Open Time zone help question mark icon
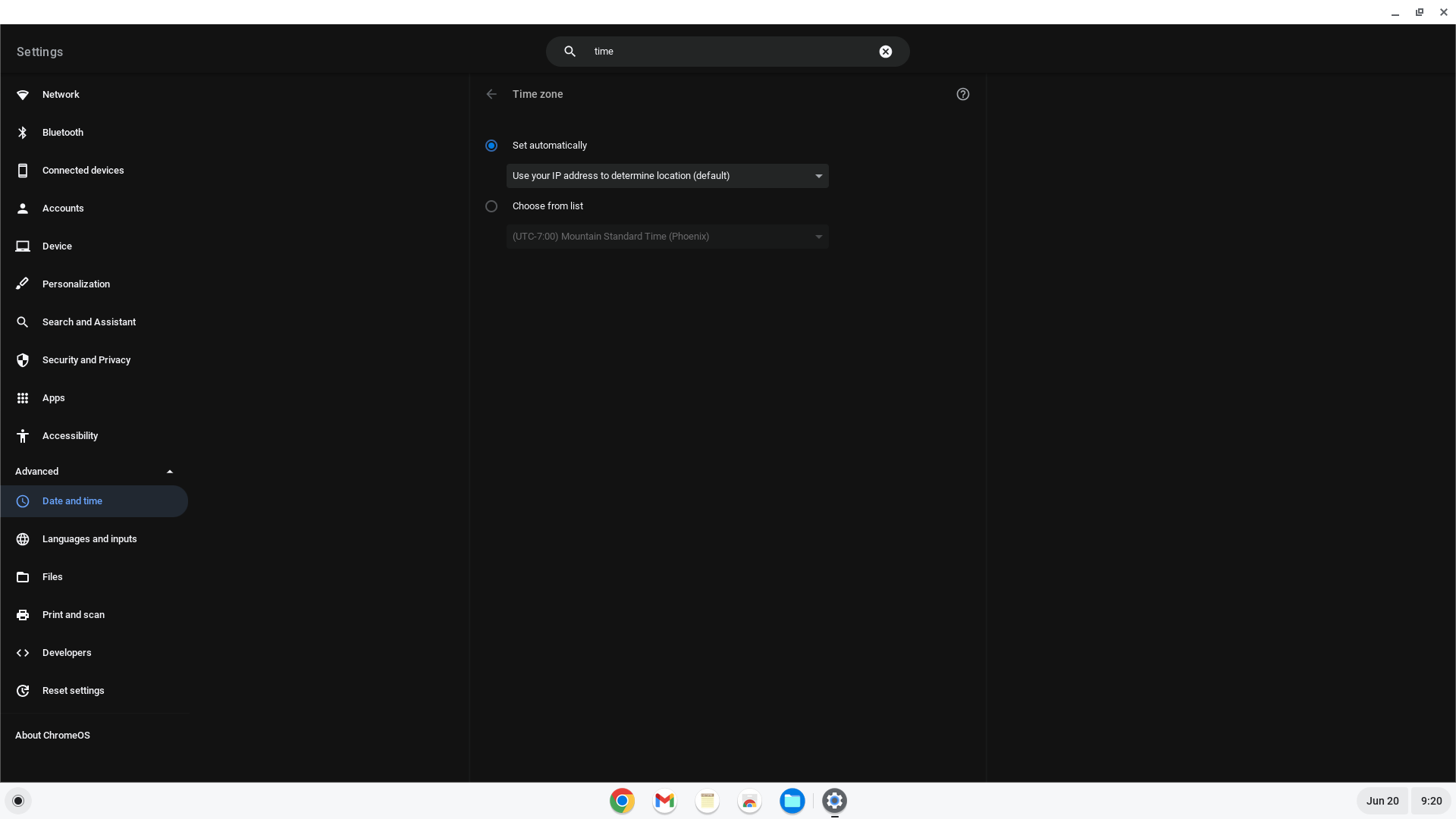This screenshot has height=819, width=1456. click(963, 94)
